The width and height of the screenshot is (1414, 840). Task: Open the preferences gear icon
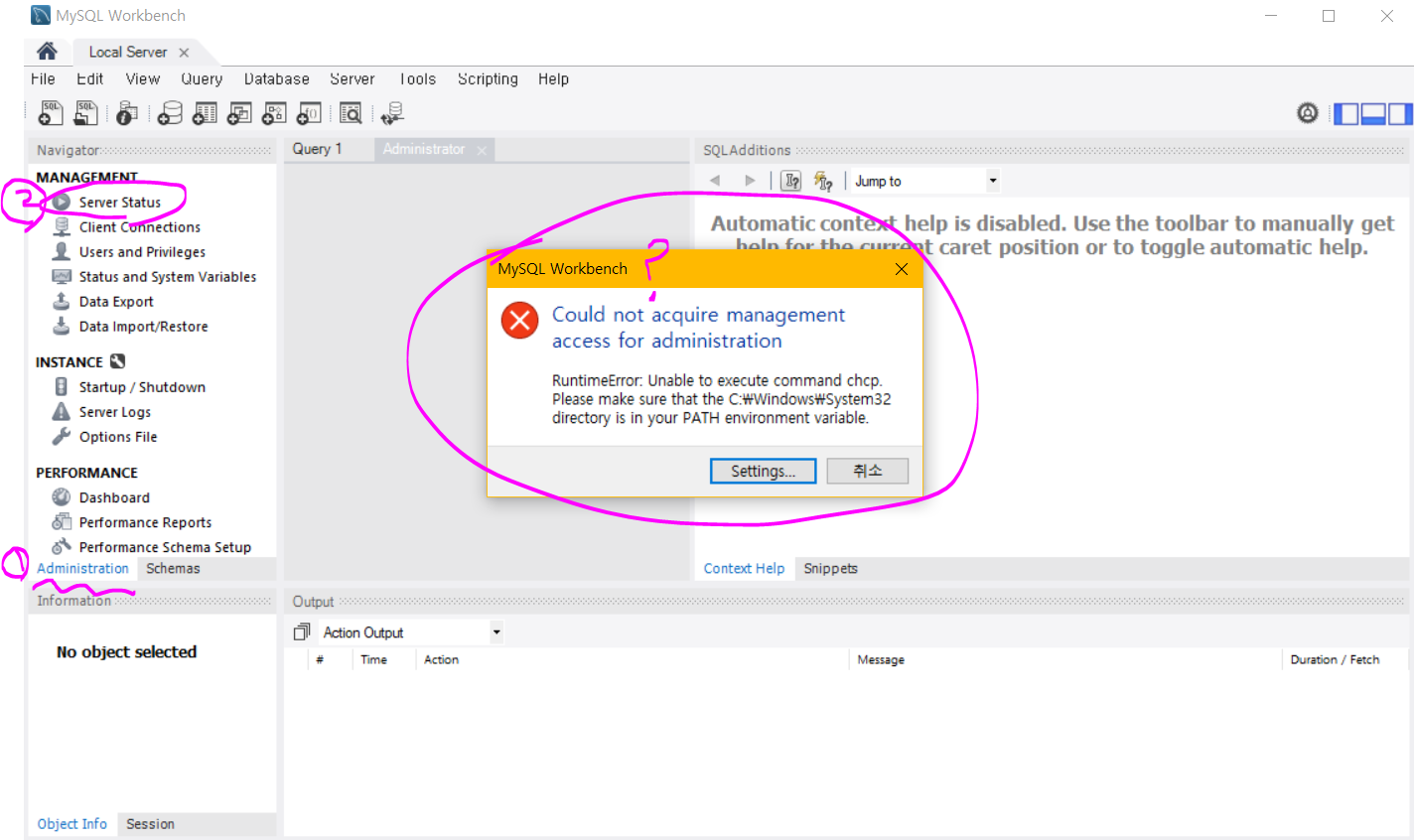tap(1308, 113)
